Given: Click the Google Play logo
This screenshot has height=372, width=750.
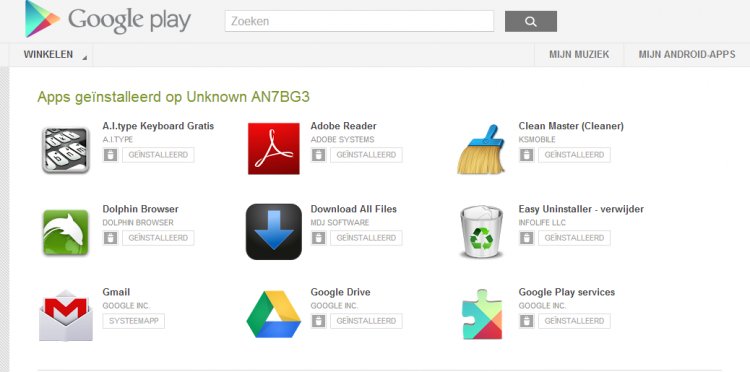Looking at the screenshot, I should pyautogui.click(x=108, y=19).
